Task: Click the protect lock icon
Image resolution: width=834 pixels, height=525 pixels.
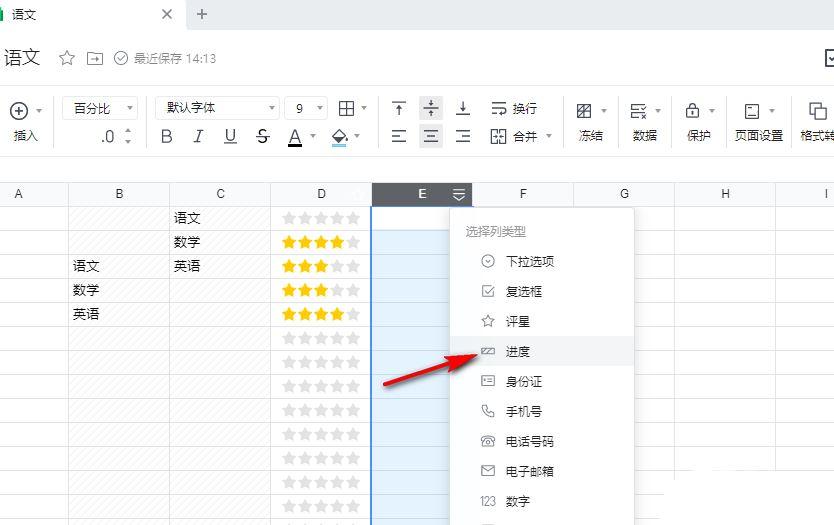Action: click(692, 111)
